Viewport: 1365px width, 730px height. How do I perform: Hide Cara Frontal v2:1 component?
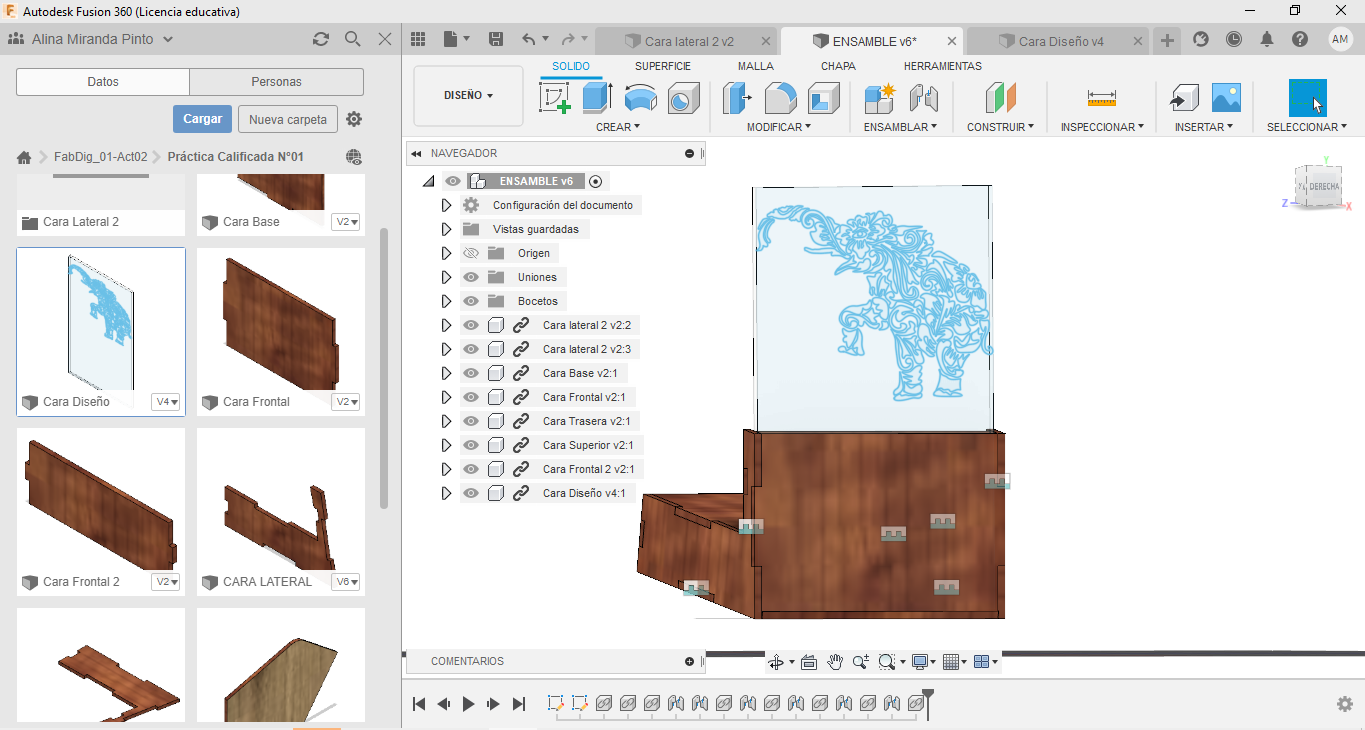point(471,397)
